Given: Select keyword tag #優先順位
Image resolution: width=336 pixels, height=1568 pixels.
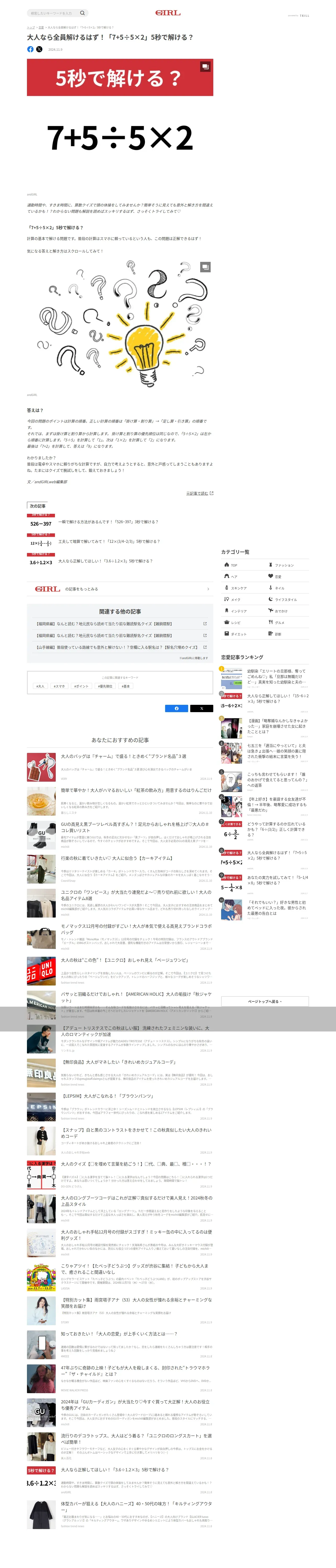Looking at the screenshot, I should (x=105, y=686).
